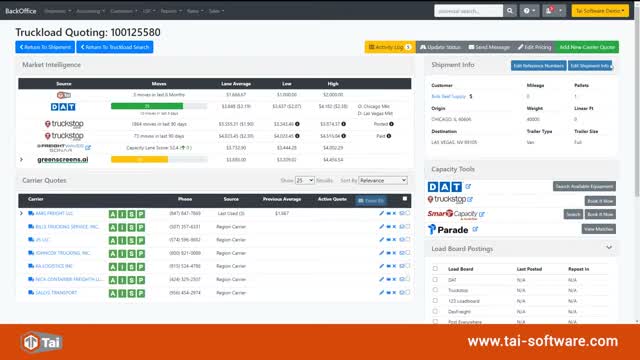Open the Rates menu
The height and width of the screenshot is (360, 640).
(x=195, y=11)
